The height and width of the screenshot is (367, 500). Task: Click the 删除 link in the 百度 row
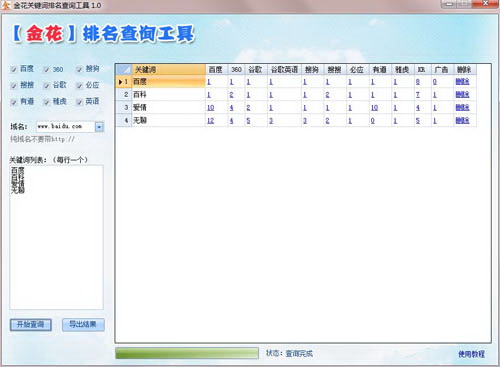pyautogui.click(x=462, y=82)
